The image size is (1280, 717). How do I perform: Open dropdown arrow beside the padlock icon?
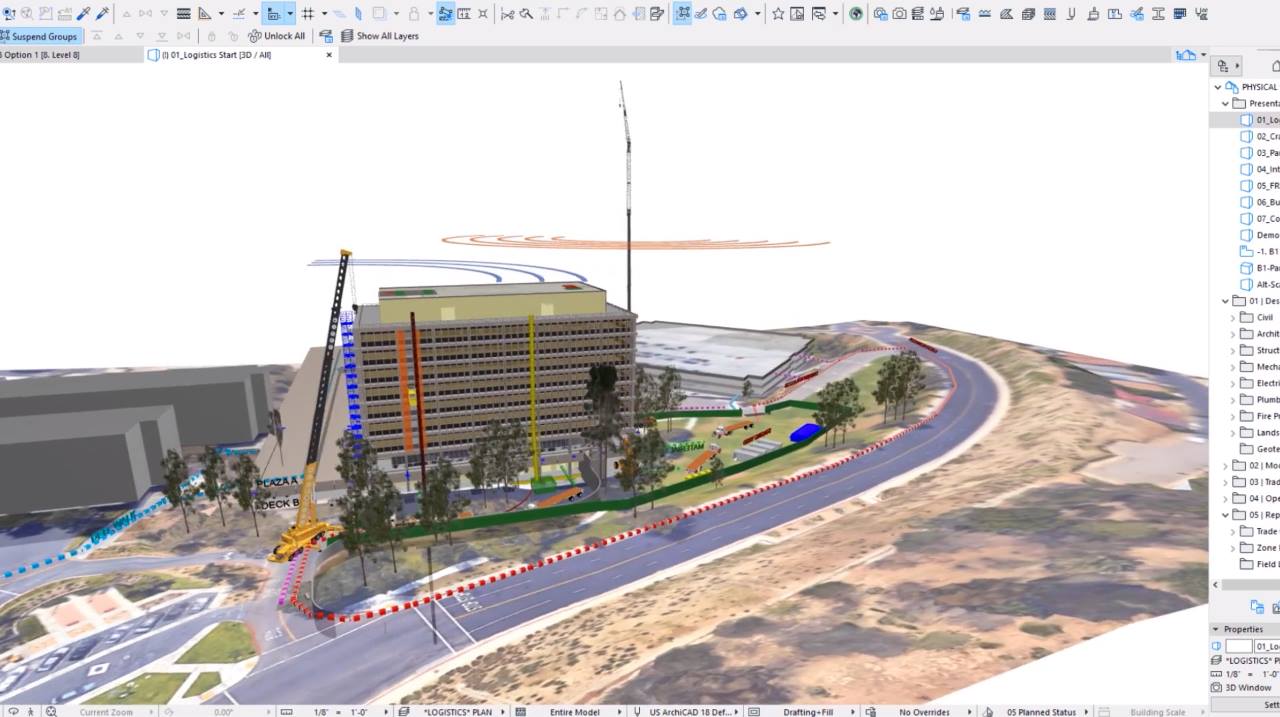click(x=430, y=14)
